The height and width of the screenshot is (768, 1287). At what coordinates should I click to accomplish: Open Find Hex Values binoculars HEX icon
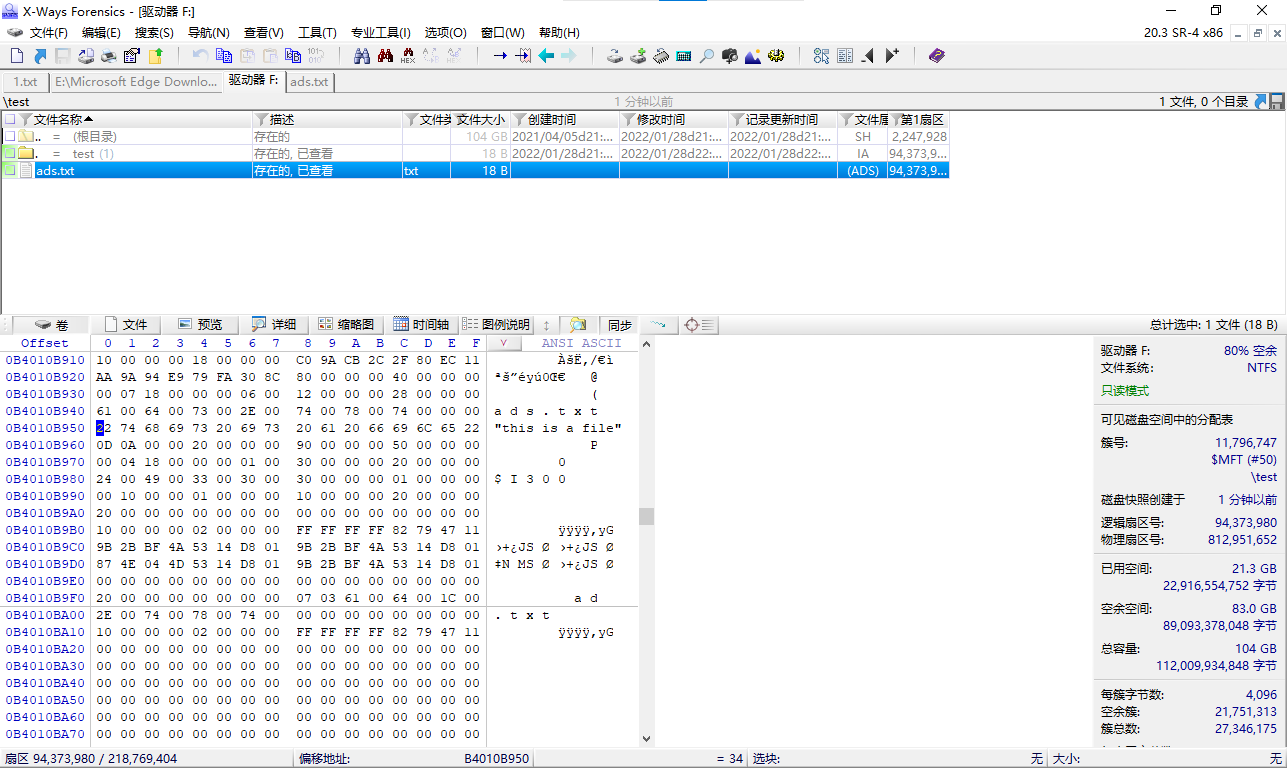click(408, 56)
